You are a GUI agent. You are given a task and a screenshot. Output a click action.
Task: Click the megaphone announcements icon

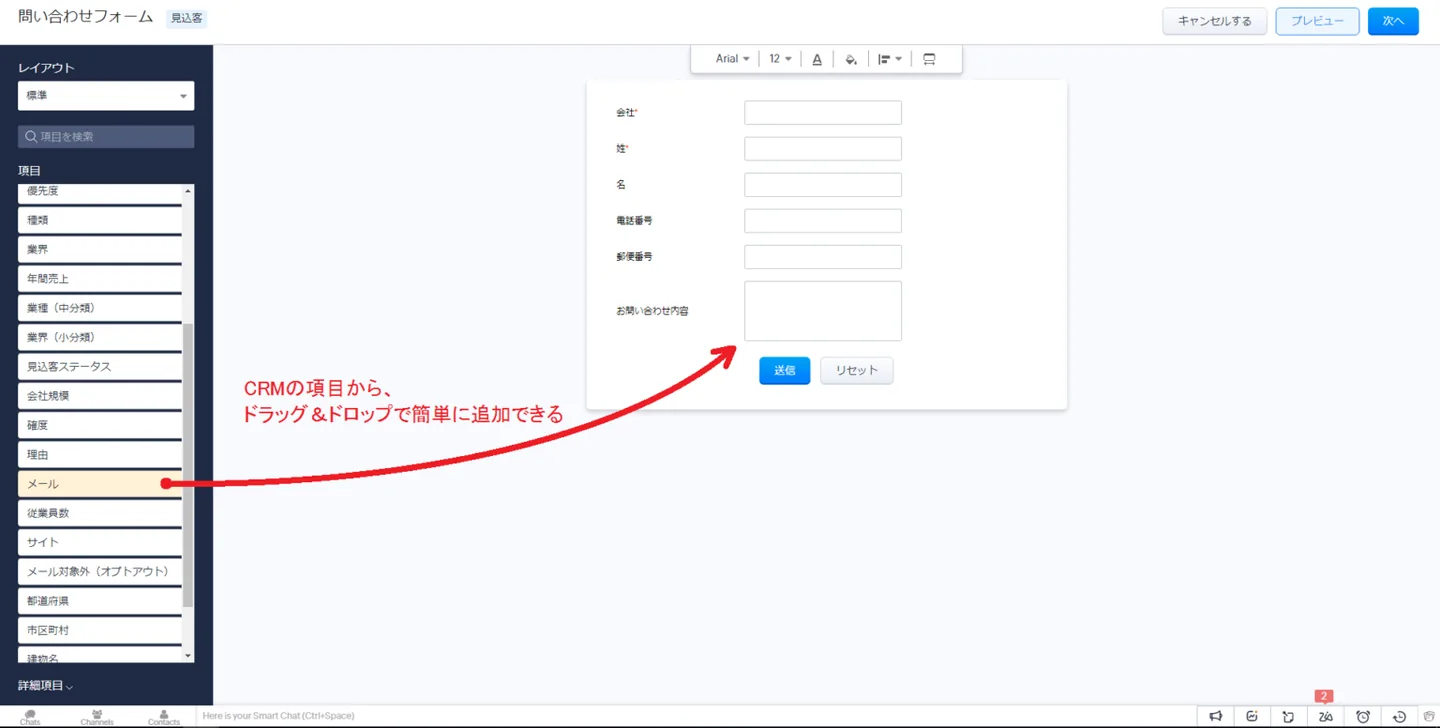click(1215, 716)
